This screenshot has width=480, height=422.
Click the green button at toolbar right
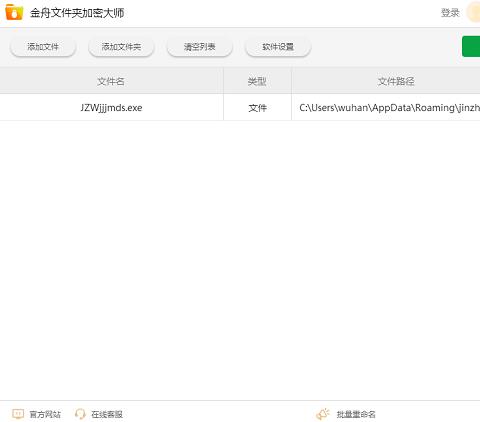click(x=471, y=46)
